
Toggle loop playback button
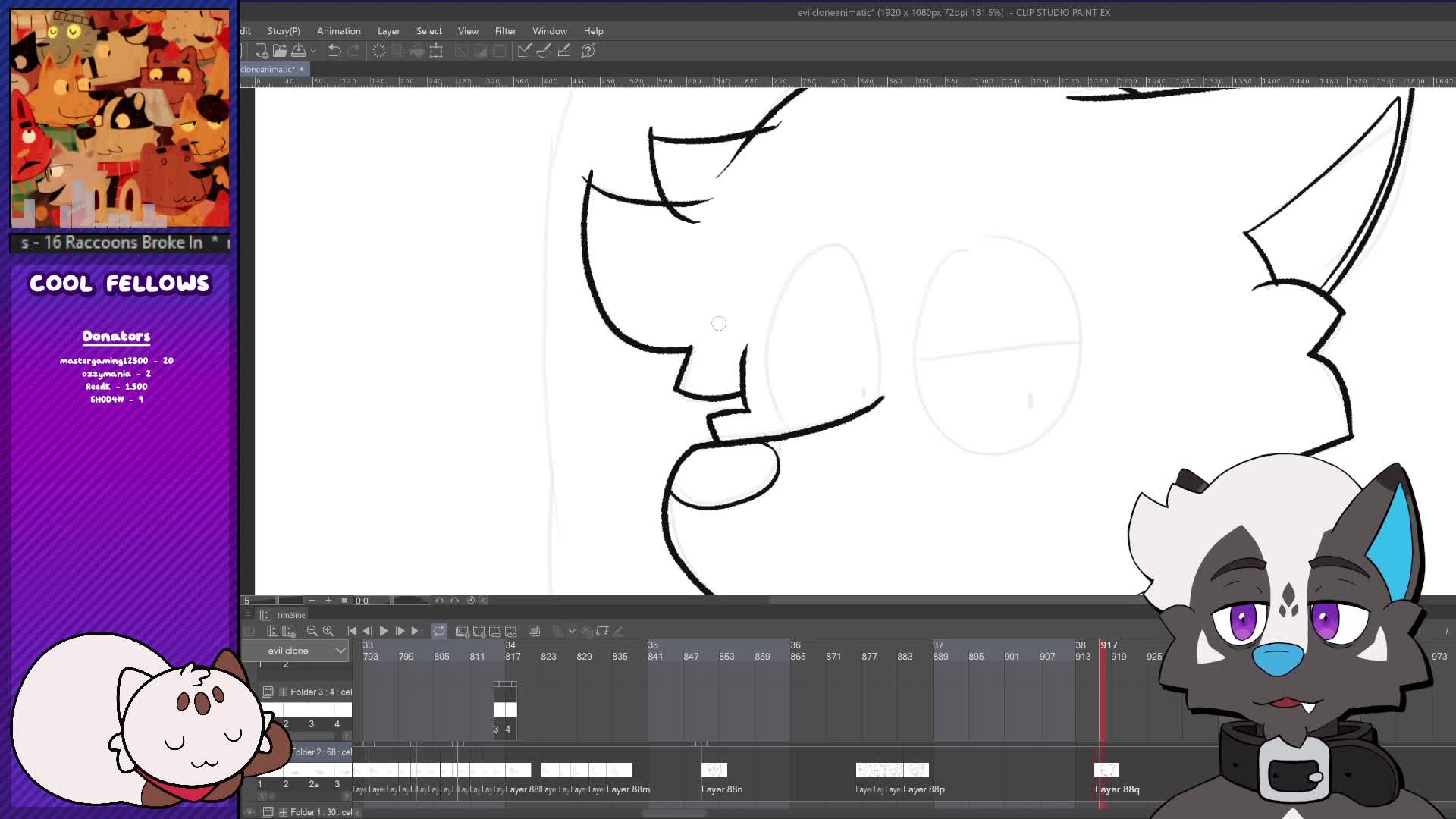tap(439, 631)
